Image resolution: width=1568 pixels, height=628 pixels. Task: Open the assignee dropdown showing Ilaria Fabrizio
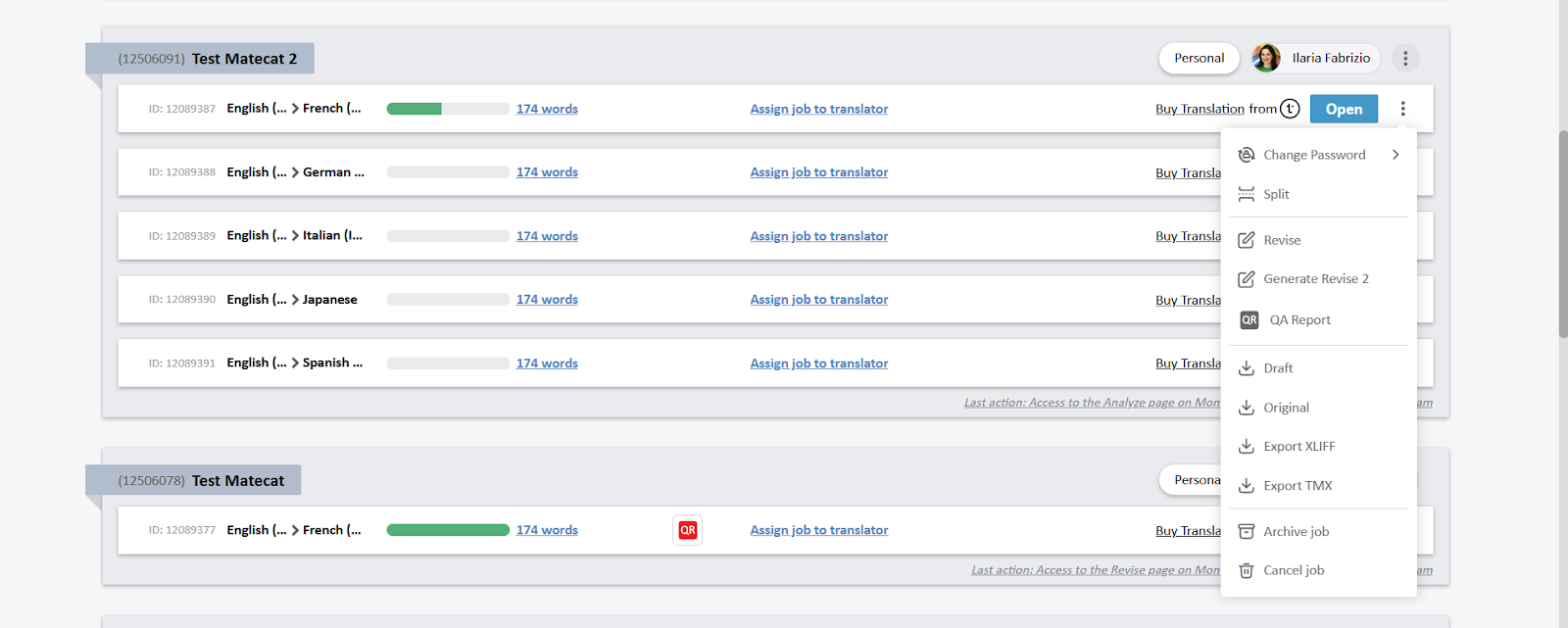tap(1330, 59)
